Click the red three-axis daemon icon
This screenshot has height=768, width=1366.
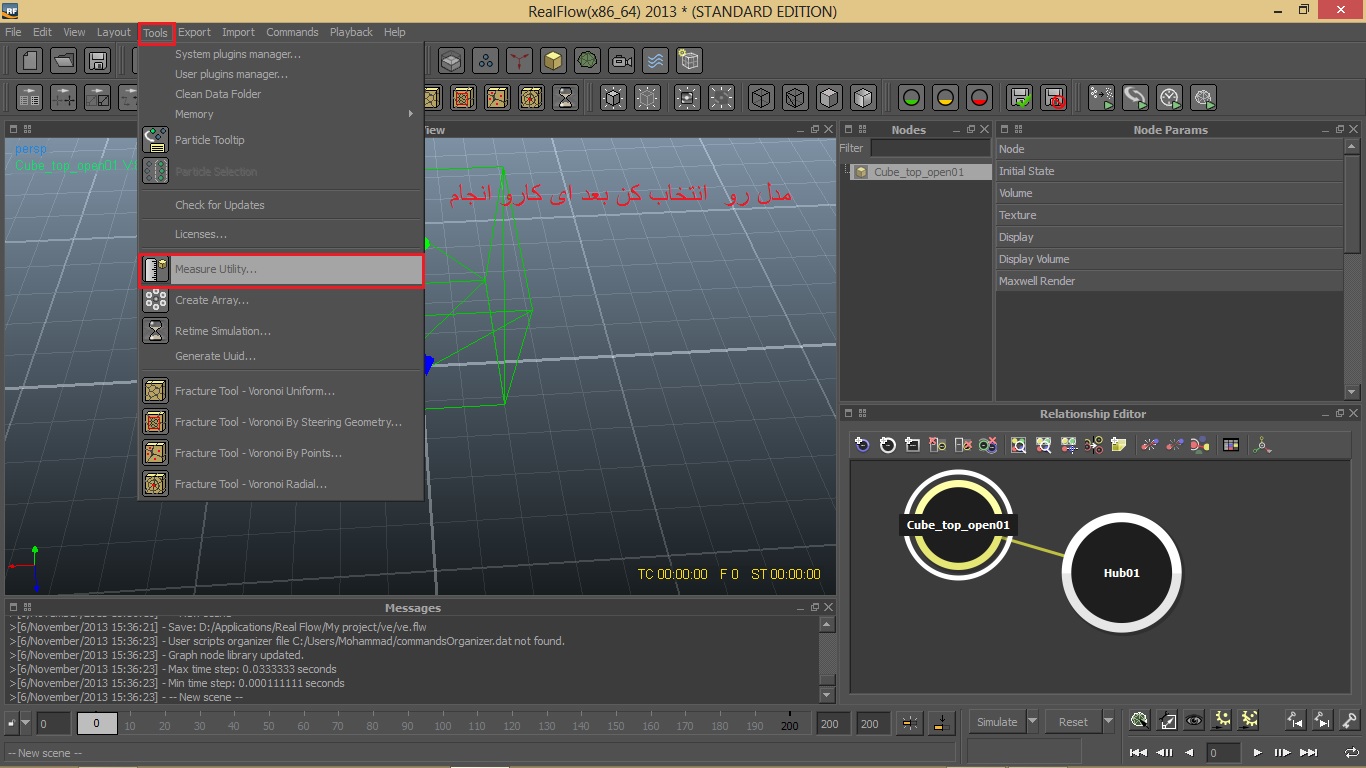point(519,61)
